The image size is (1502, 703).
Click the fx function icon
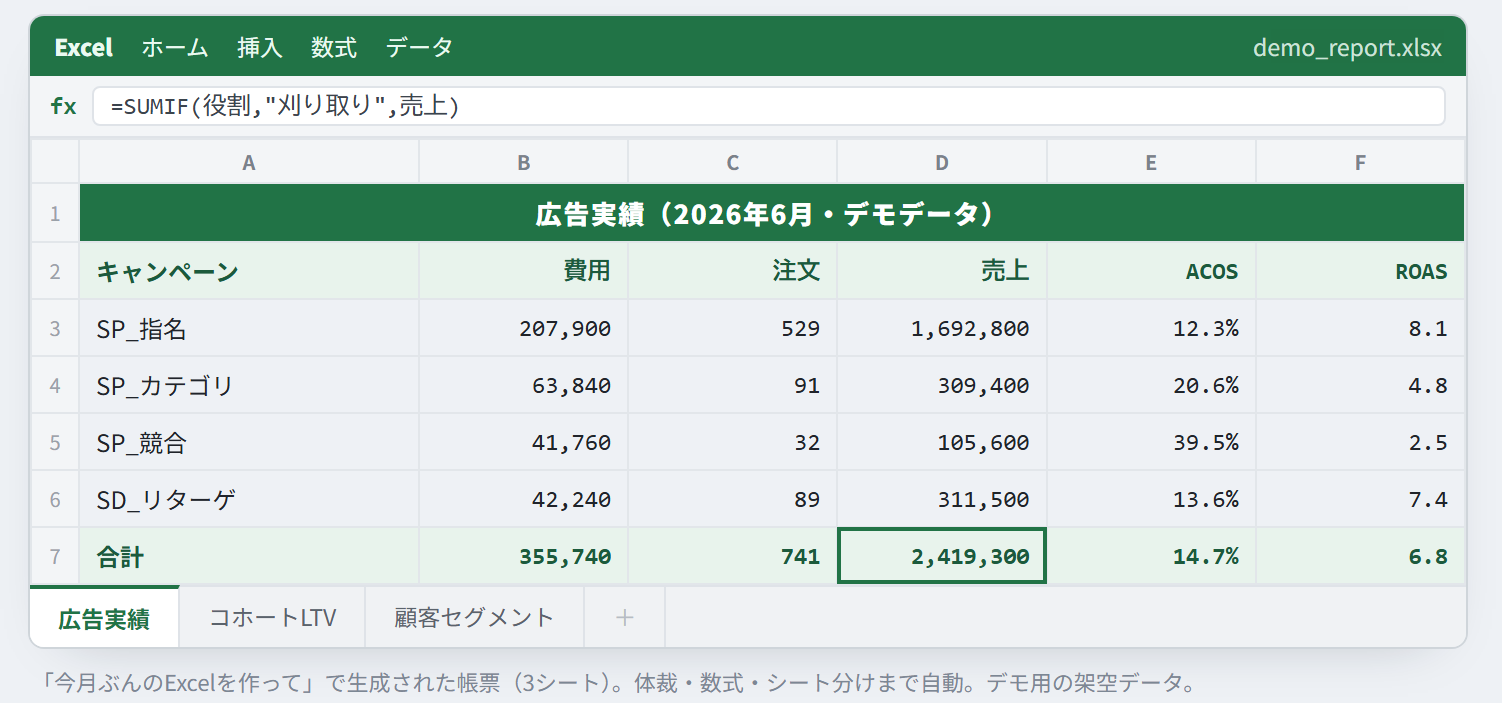pos(63,106)
